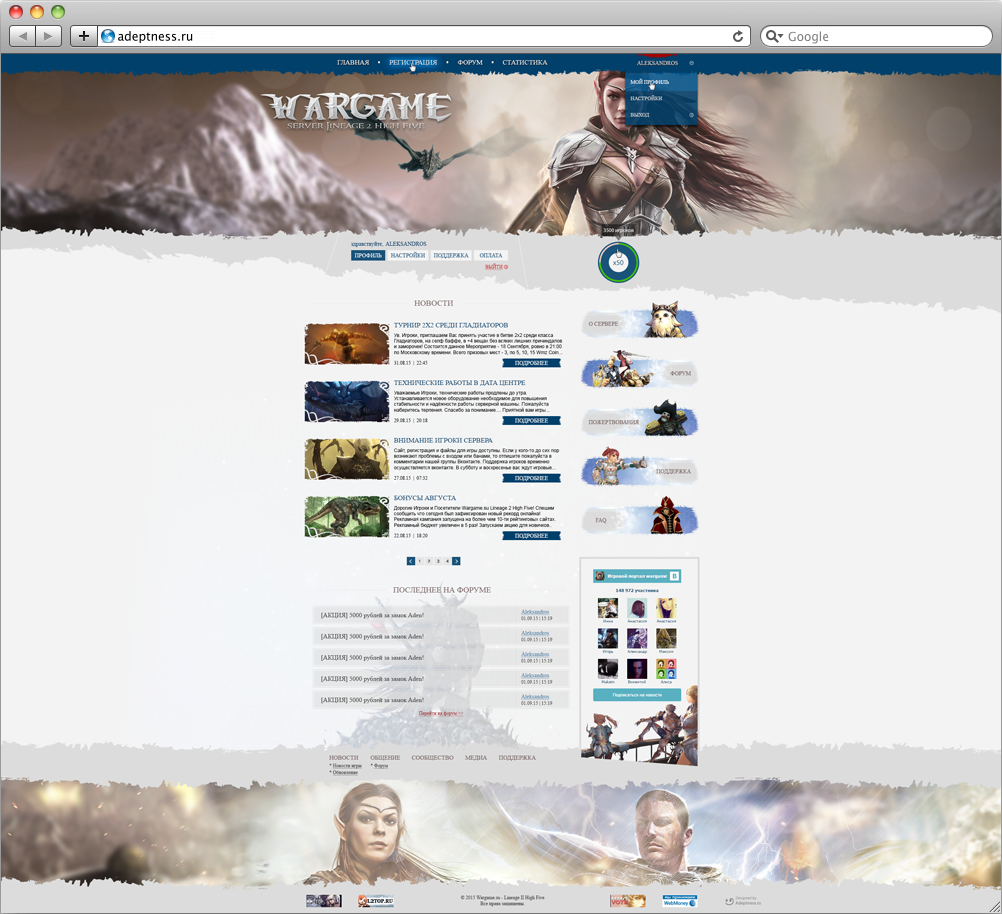Viewport: 1002px width, 914px height.
Task: Go to the next news page arrow
Action: (456, 561)
